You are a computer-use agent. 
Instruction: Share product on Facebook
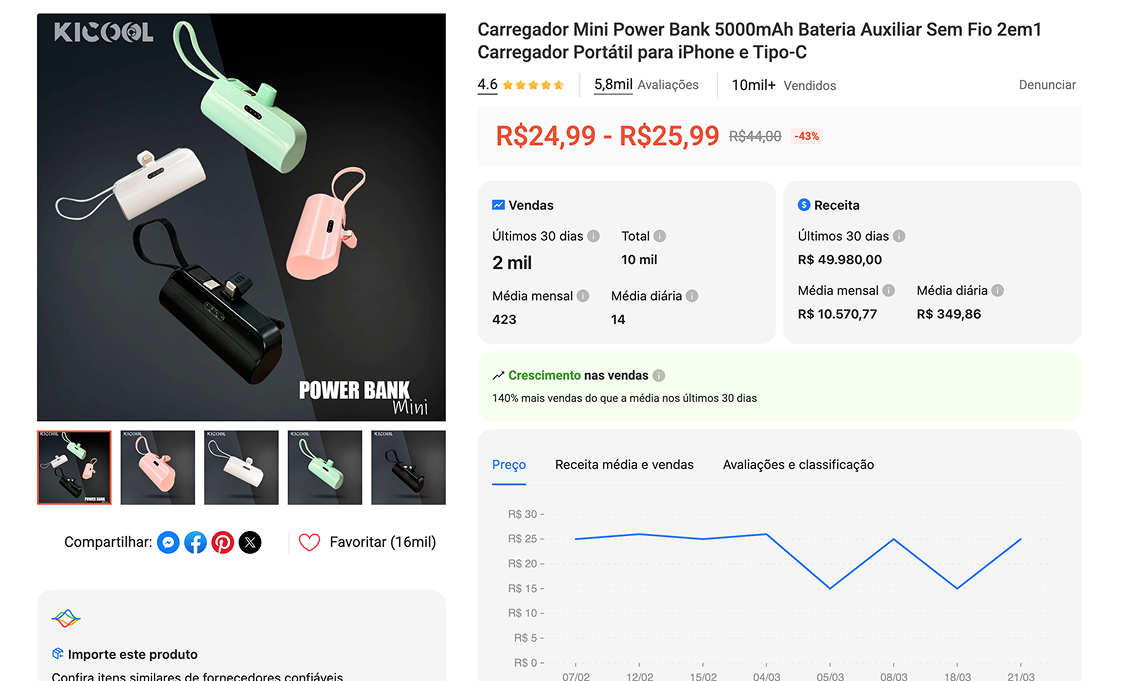196,542
